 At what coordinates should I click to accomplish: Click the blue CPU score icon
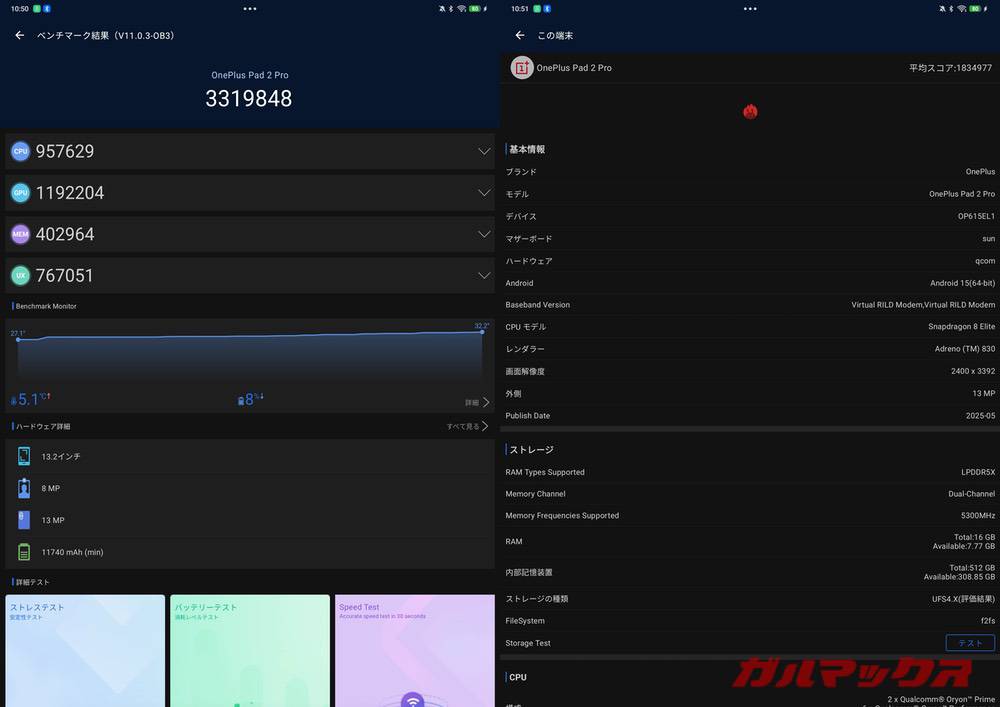(x=21, y=151)
